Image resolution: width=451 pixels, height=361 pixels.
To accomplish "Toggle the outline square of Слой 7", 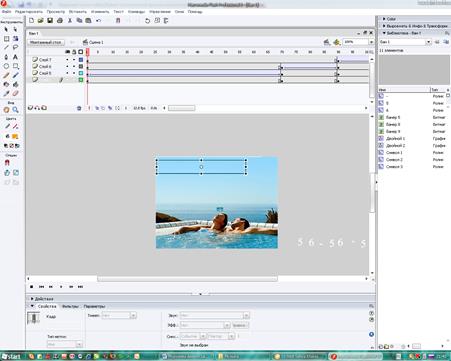I will point(81,60).
